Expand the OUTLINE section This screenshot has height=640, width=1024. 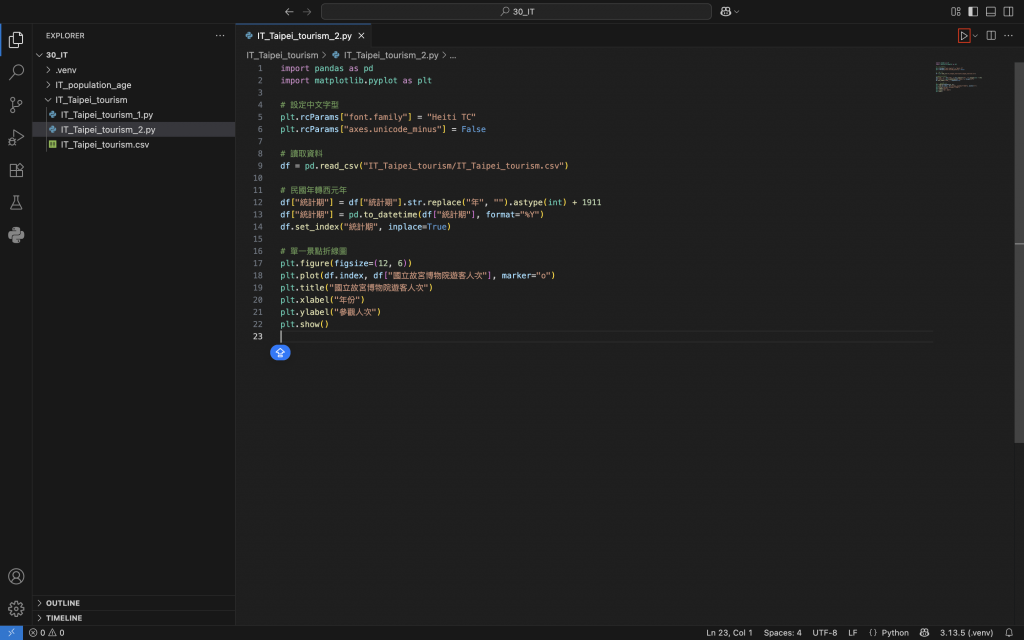pyautogui.click(x=63, y=603)
